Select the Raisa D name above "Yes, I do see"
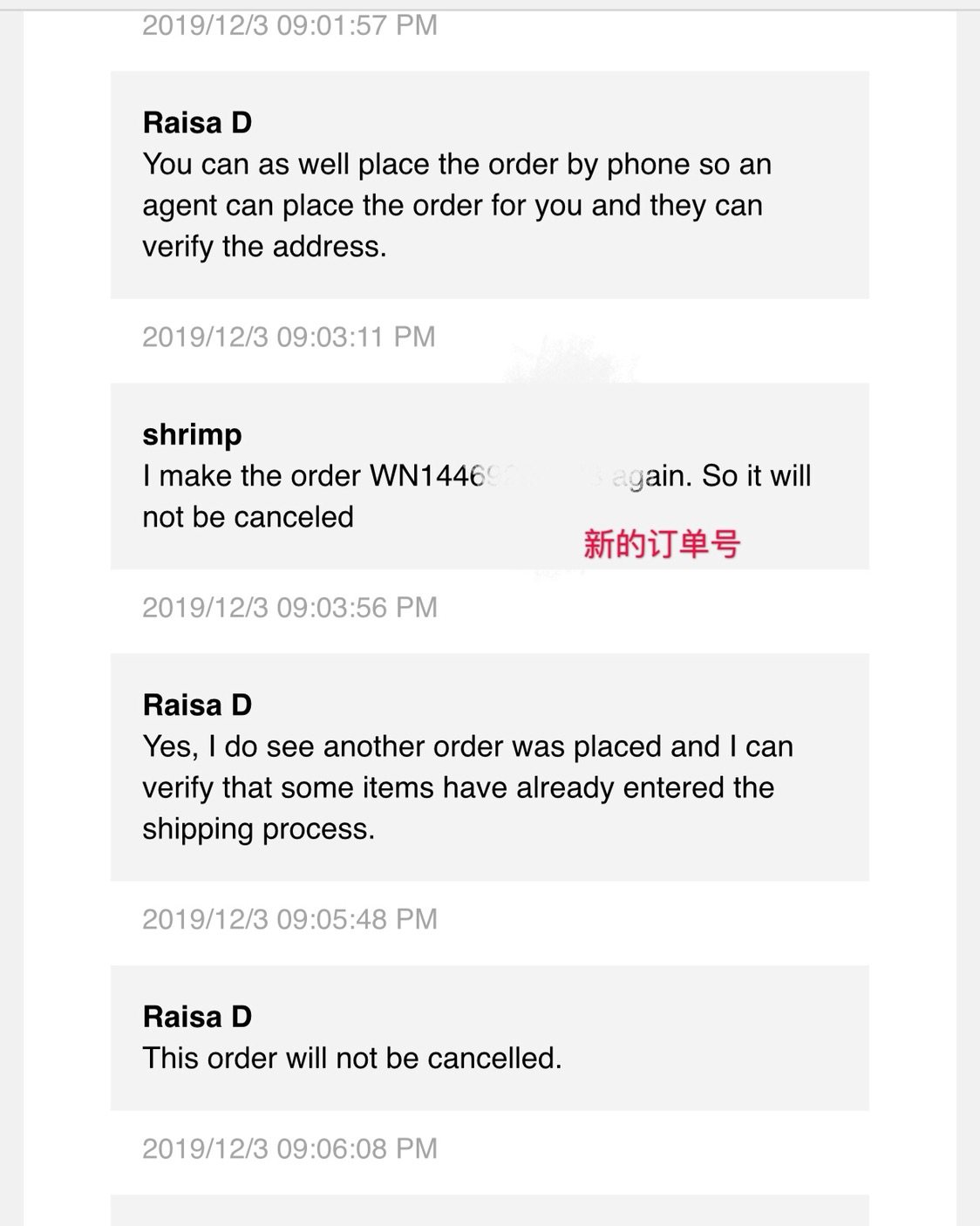This screenshot has height=1226, width=980. tap(197, 705)
